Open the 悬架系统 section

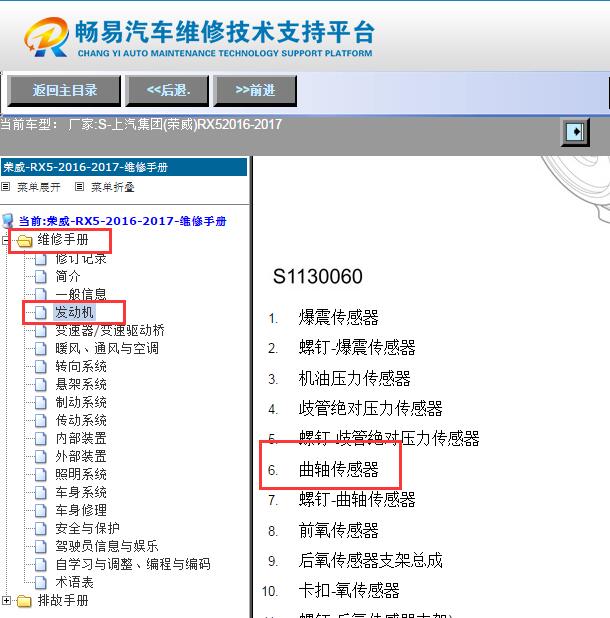pos(81,384)
